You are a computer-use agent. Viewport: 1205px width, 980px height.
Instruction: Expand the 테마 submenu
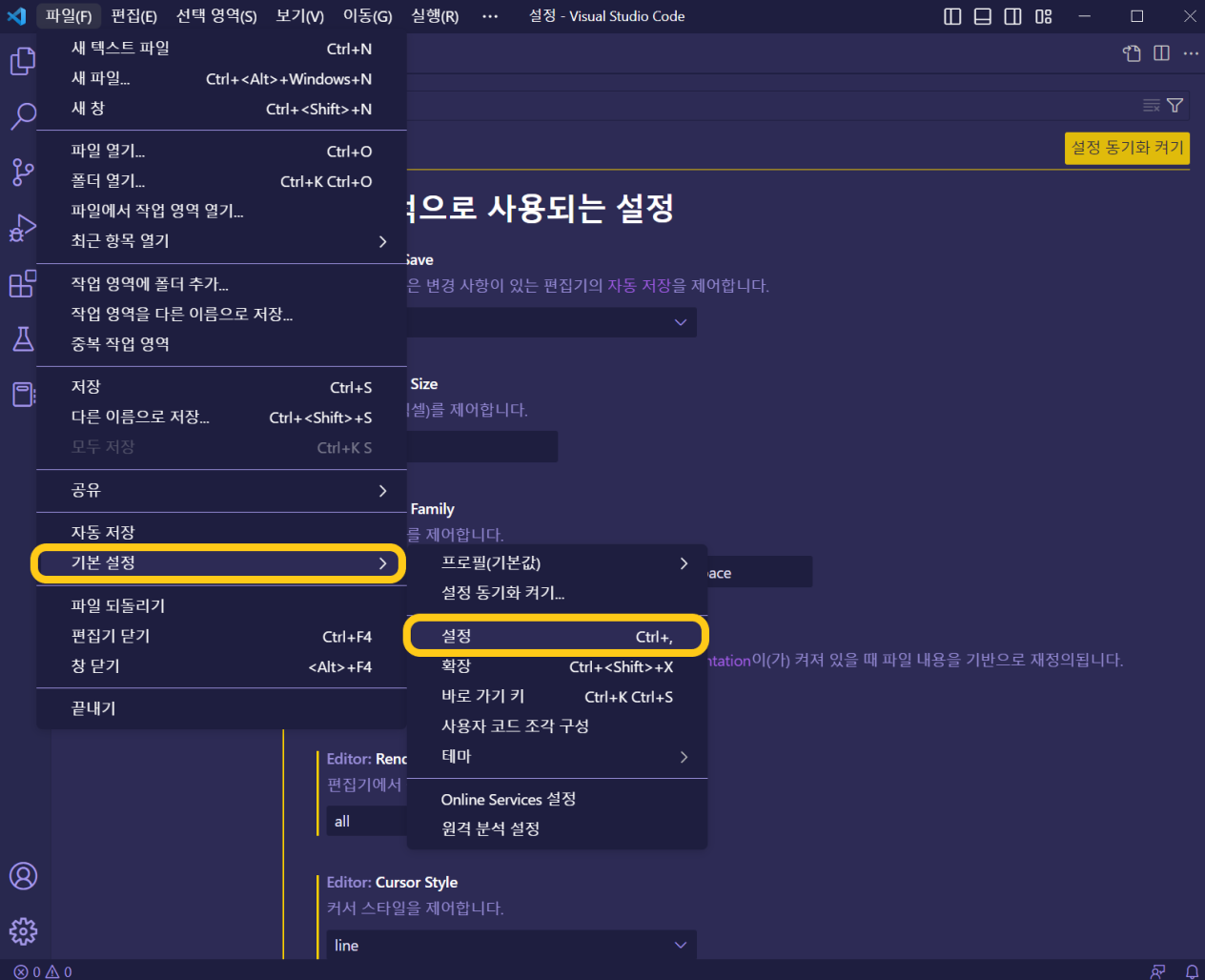click(x=558, y=756)
